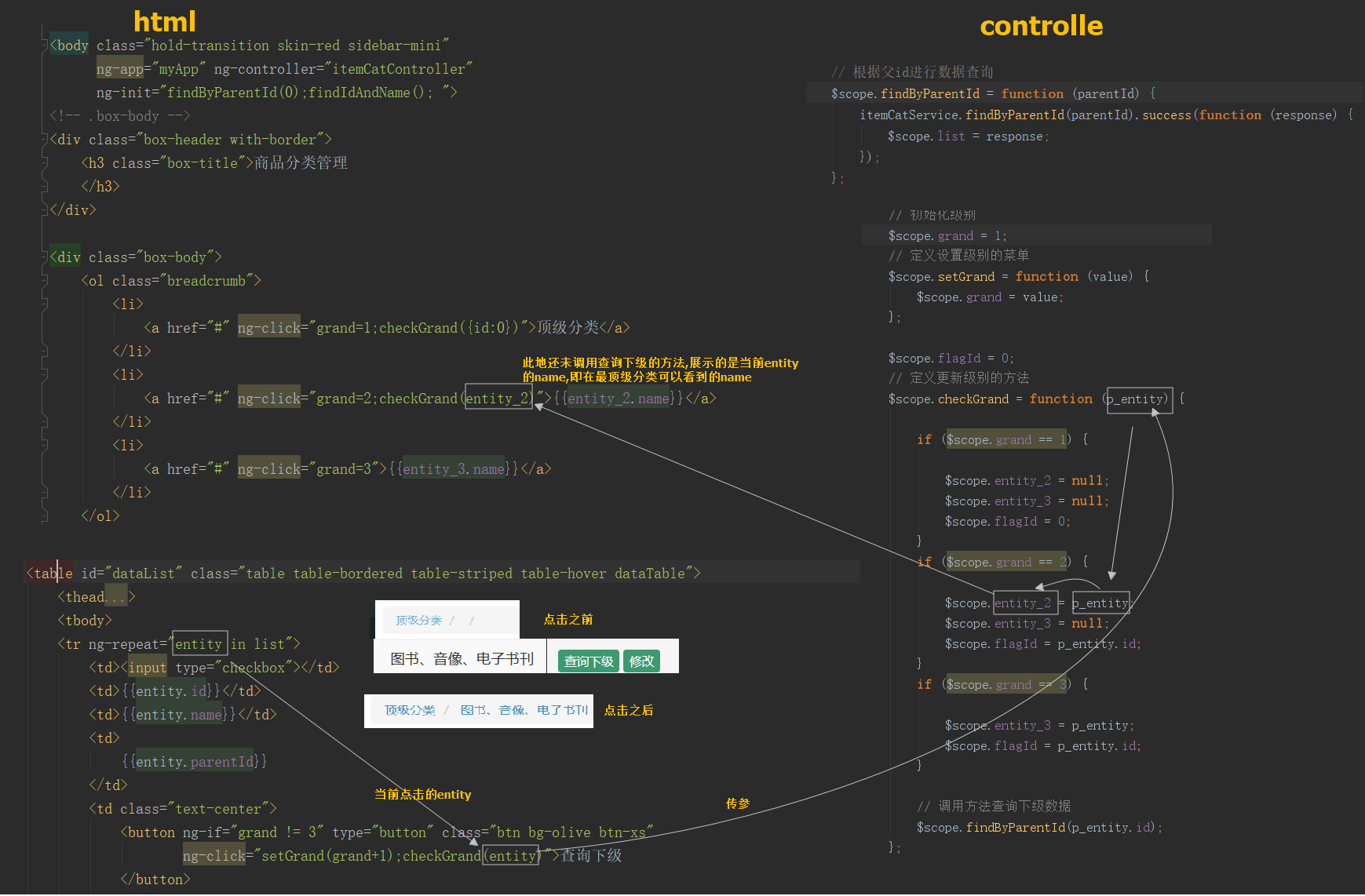Click the green 修改 button in preview
Viewport: 1365px width, 896px height.
click(641, 661)
